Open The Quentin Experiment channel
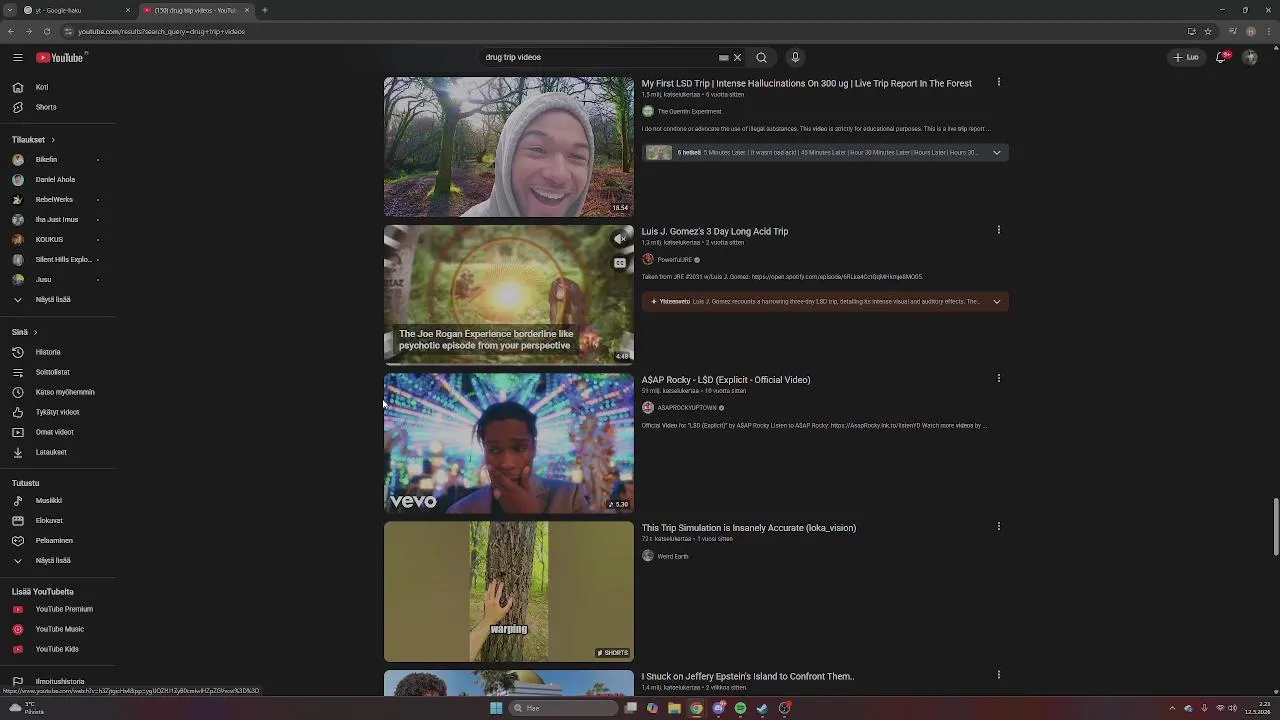 689,111
